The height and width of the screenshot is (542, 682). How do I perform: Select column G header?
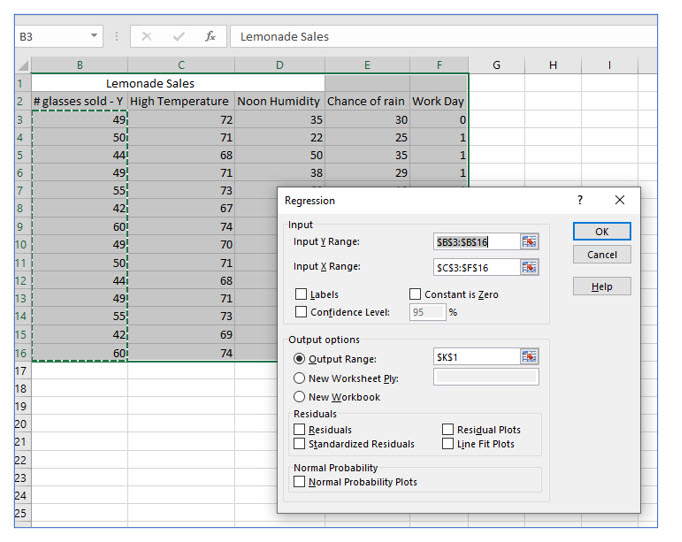(x=496, y=65)
